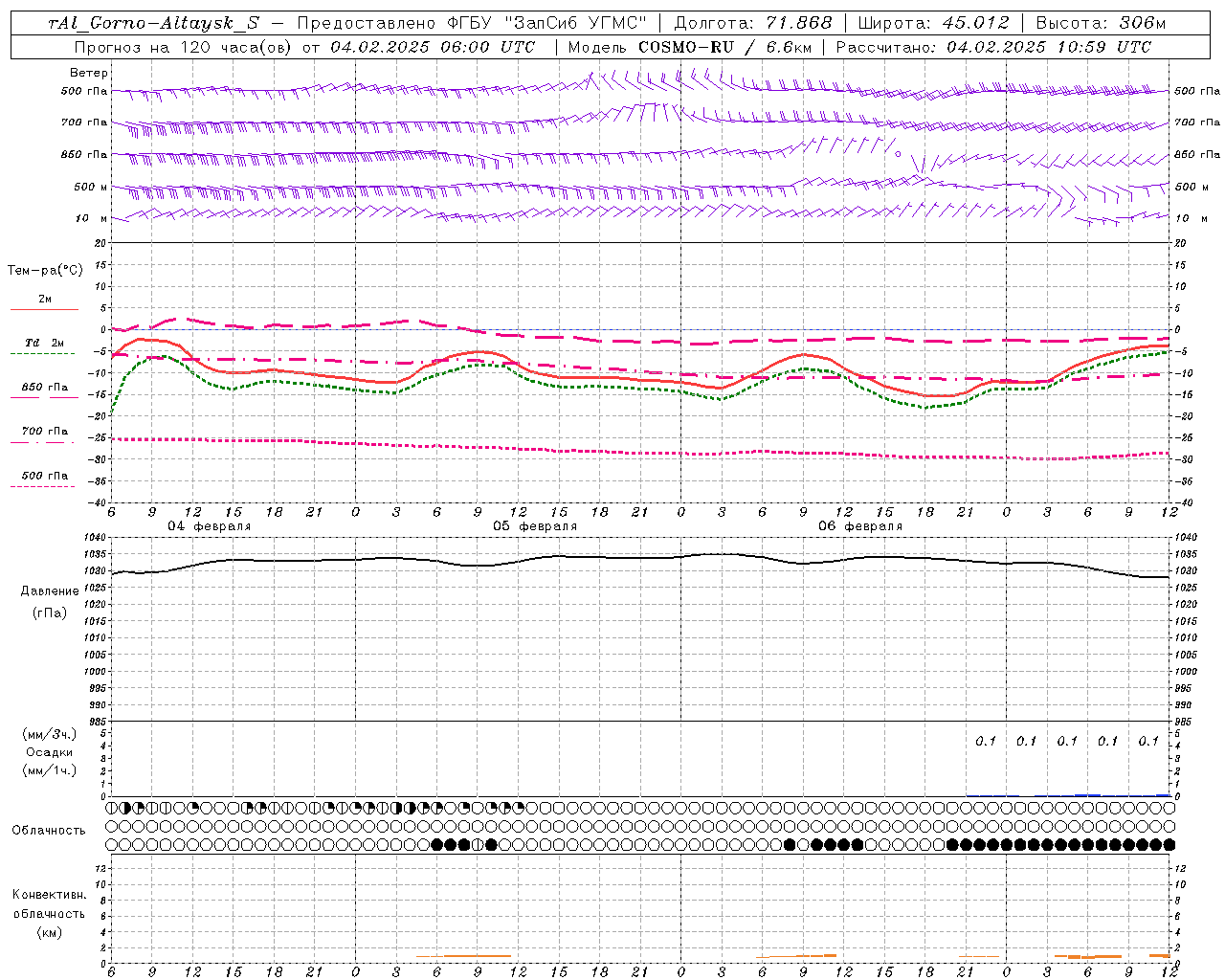Click '985' on the right pressure axis
The height and width of the screenshot is (980, 1225).
1184,722
